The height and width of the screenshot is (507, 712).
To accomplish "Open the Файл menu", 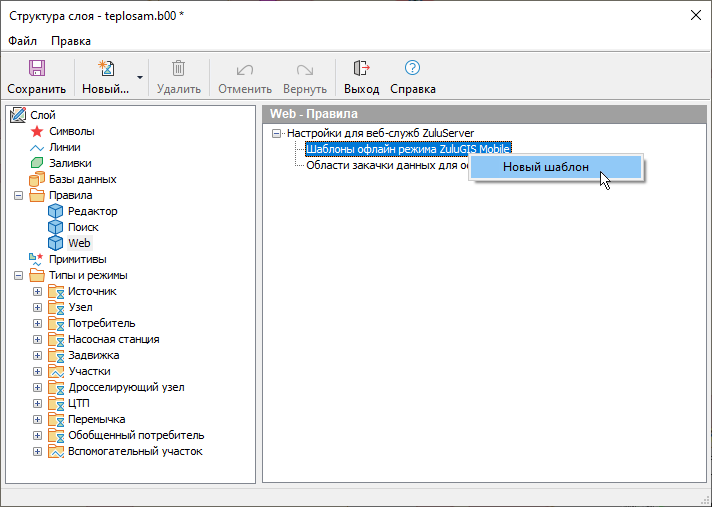I will click(x=22, y=41).
